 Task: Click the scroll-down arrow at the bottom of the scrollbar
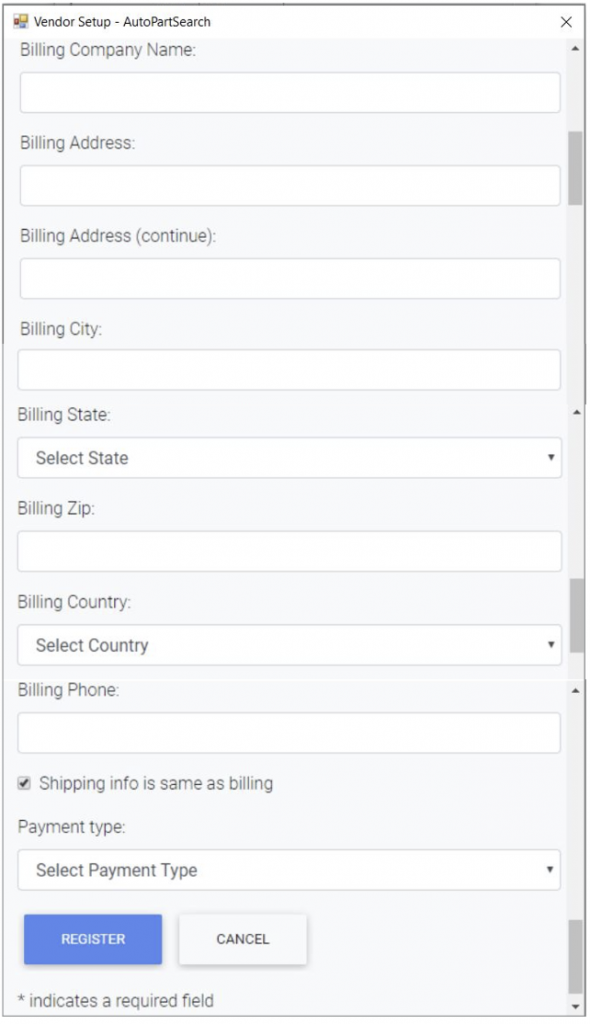click(x=576, y=1006)
